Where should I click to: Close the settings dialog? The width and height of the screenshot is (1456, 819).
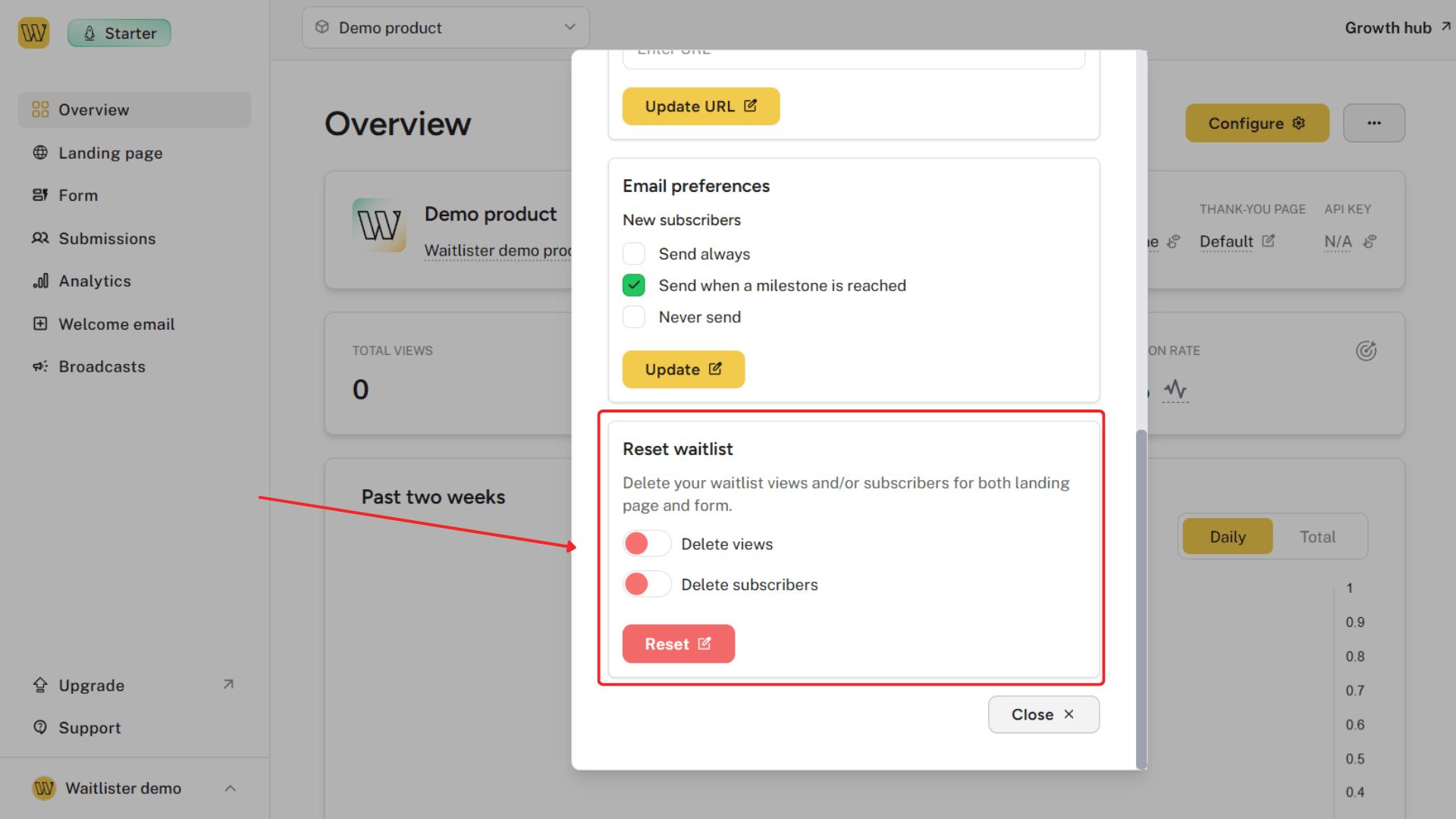1043,714
